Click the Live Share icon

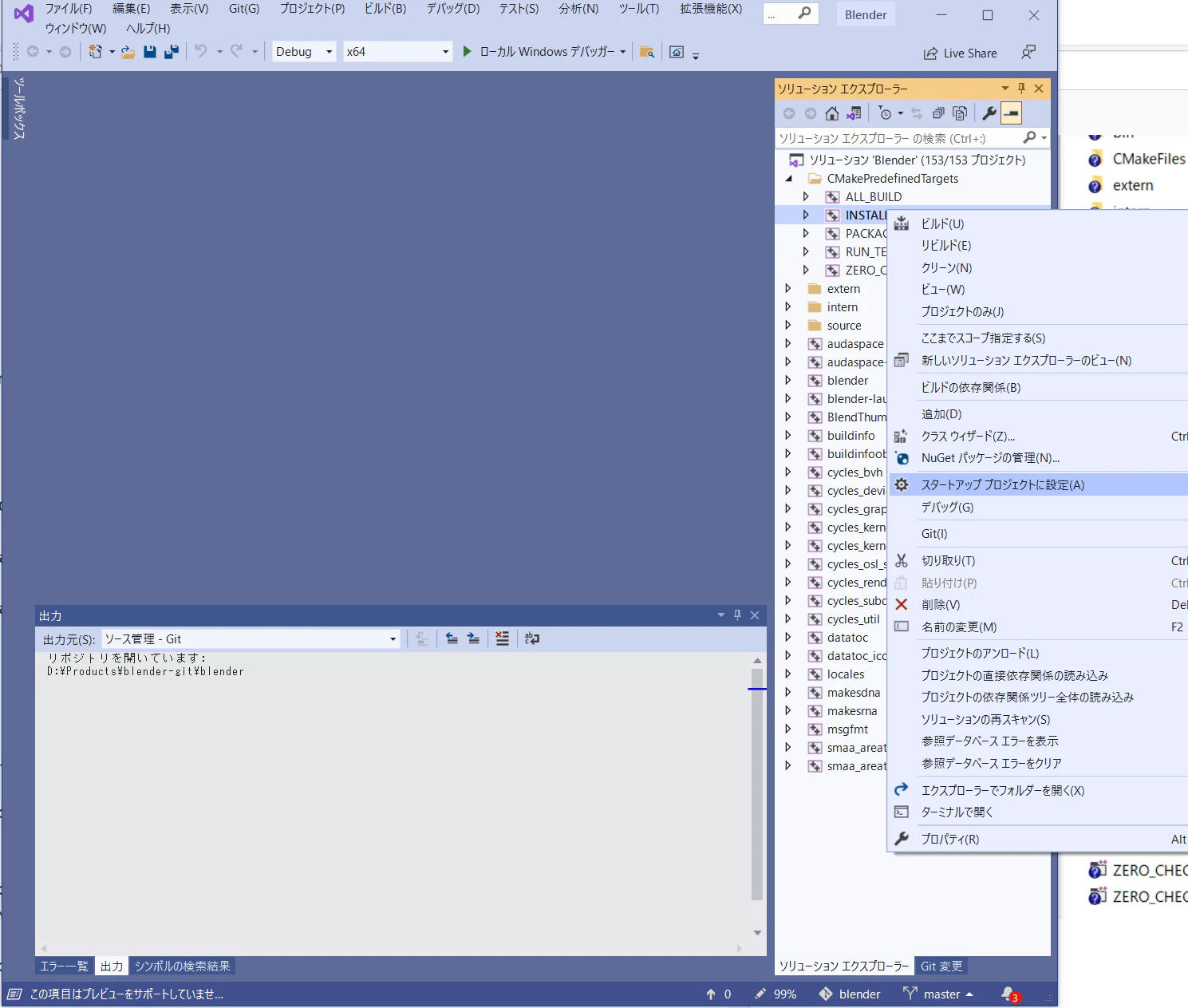pyautogui.click(x=930, y=53)
